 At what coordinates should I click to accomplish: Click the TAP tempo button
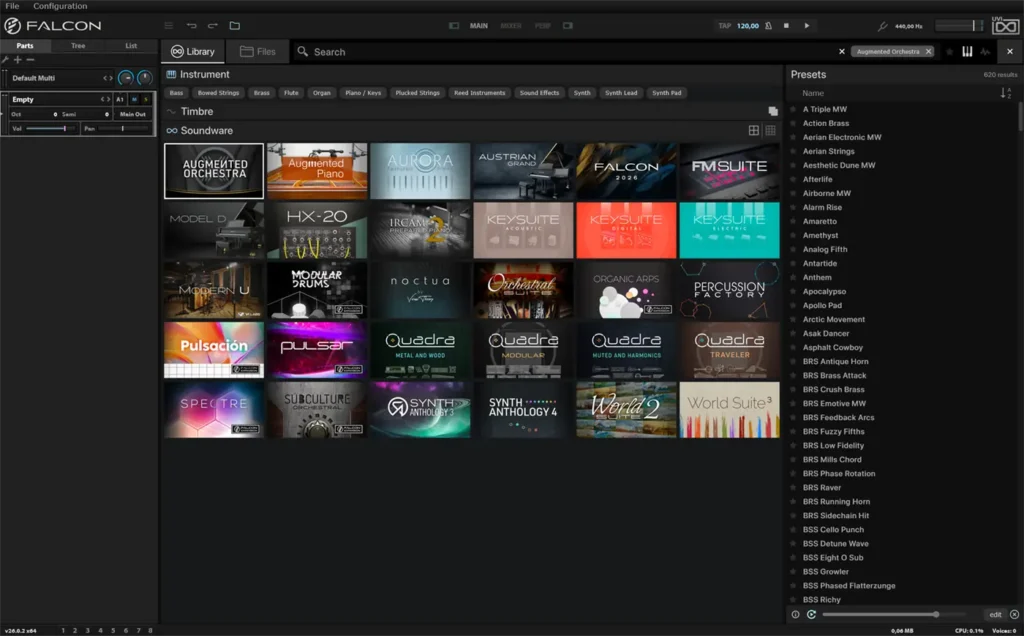(725, 26)
